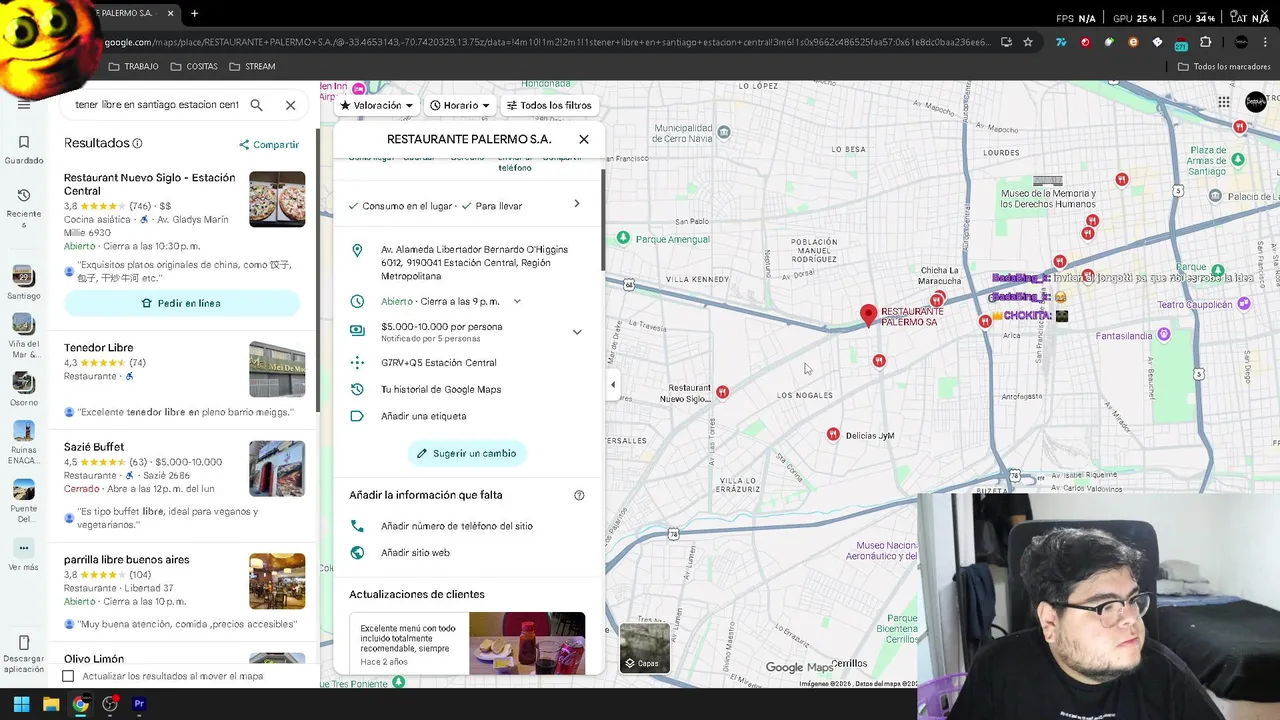Click the plus code G7RV+Q5 row
This screenshot has width=1280, height=720.
468,363
